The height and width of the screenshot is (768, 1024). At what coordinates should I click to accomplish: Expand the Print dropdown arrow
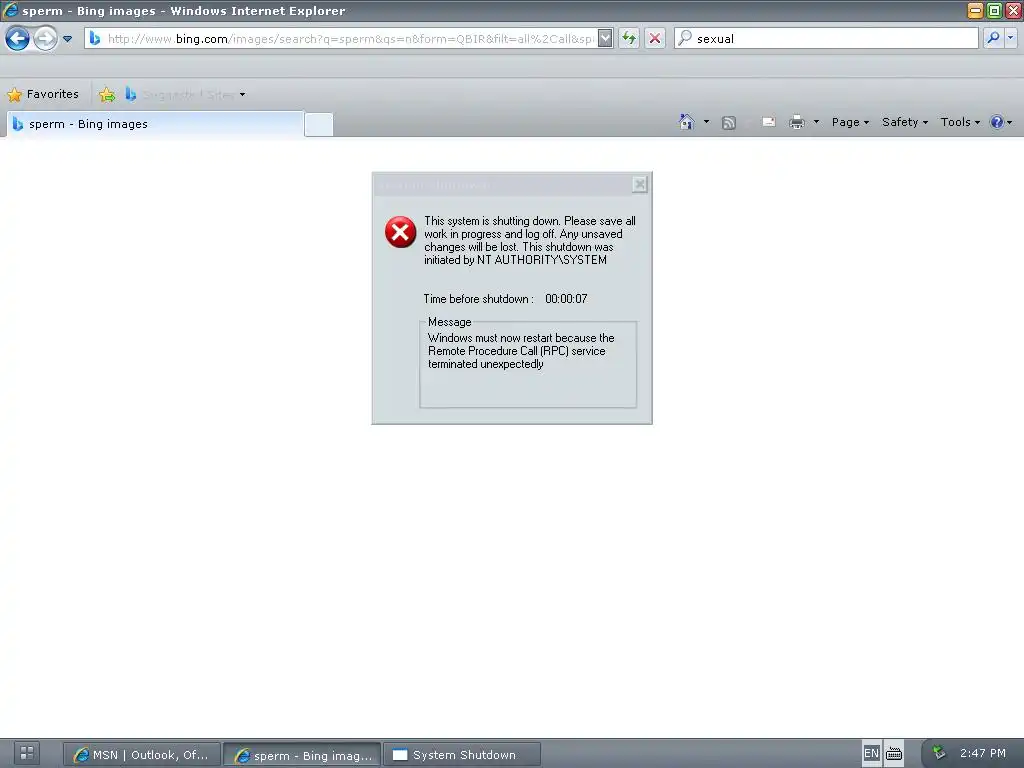point(816,122)
